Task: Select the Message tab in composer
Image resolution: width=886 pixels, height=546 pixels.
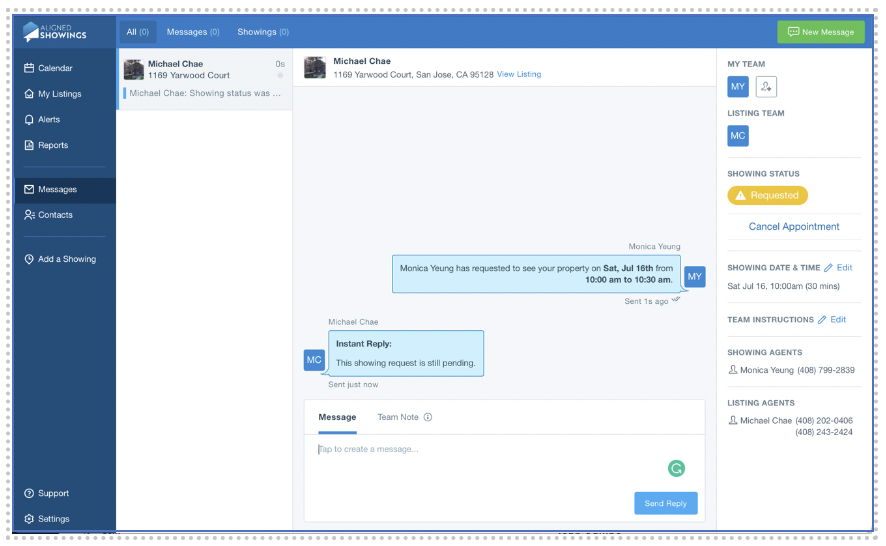Action: (337, 417)
